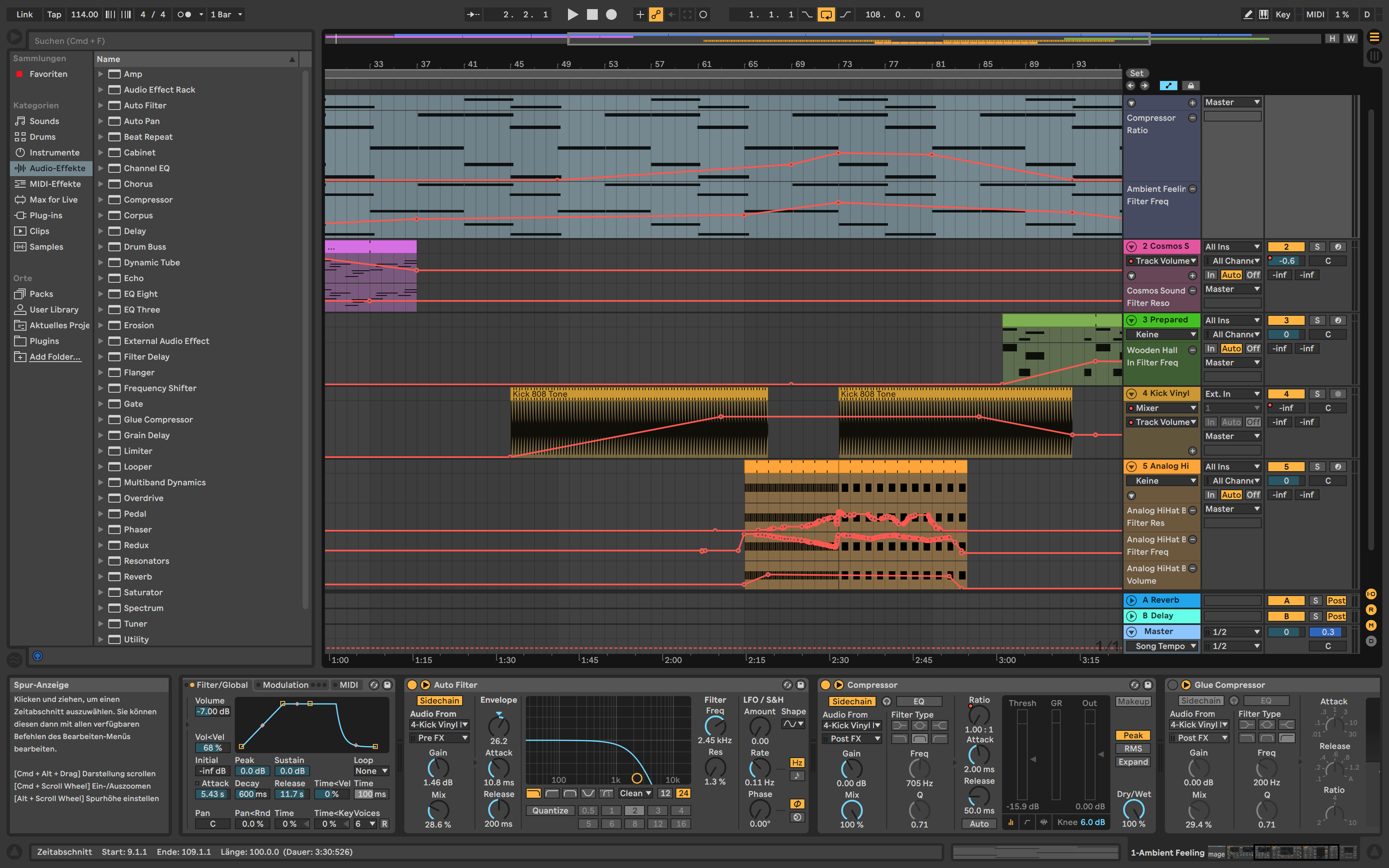Click the Play button in transport
The width and height of the screenshot is (1389, 868).
click(572, 14)
